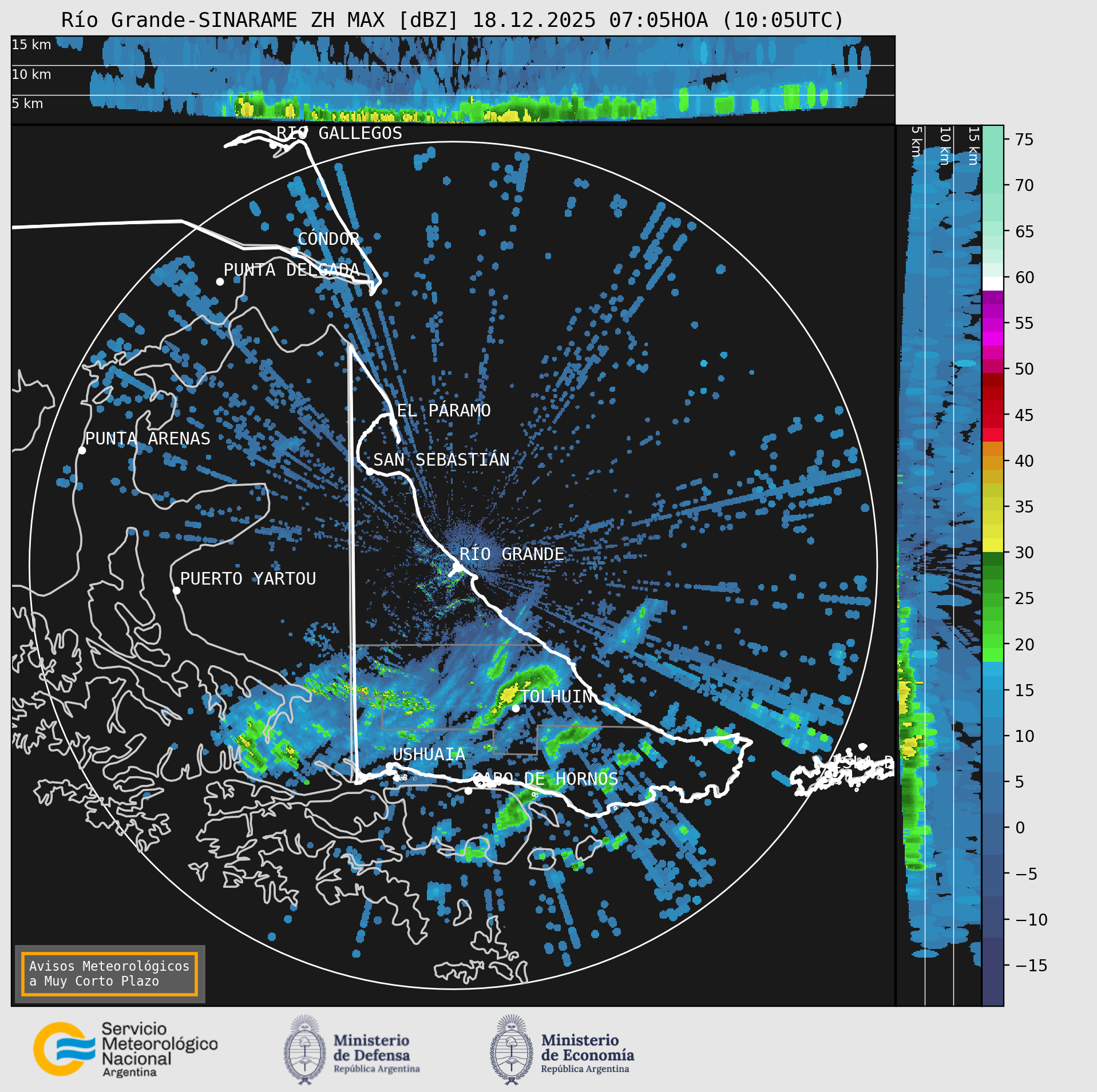Screen dimensions: 1097x1092
Task: Click the Ministerio de Defensa coat of arms
Action: click(305, 1050)
